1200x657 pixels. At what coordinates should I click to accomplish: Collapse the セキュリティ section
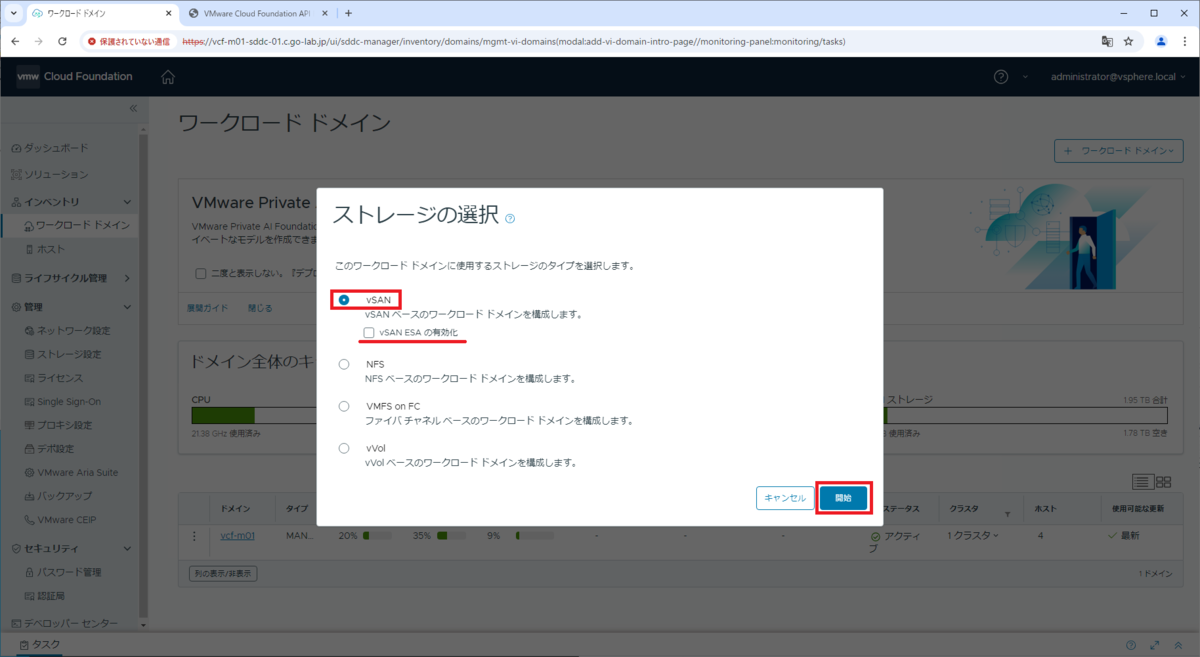pos(127,548)
